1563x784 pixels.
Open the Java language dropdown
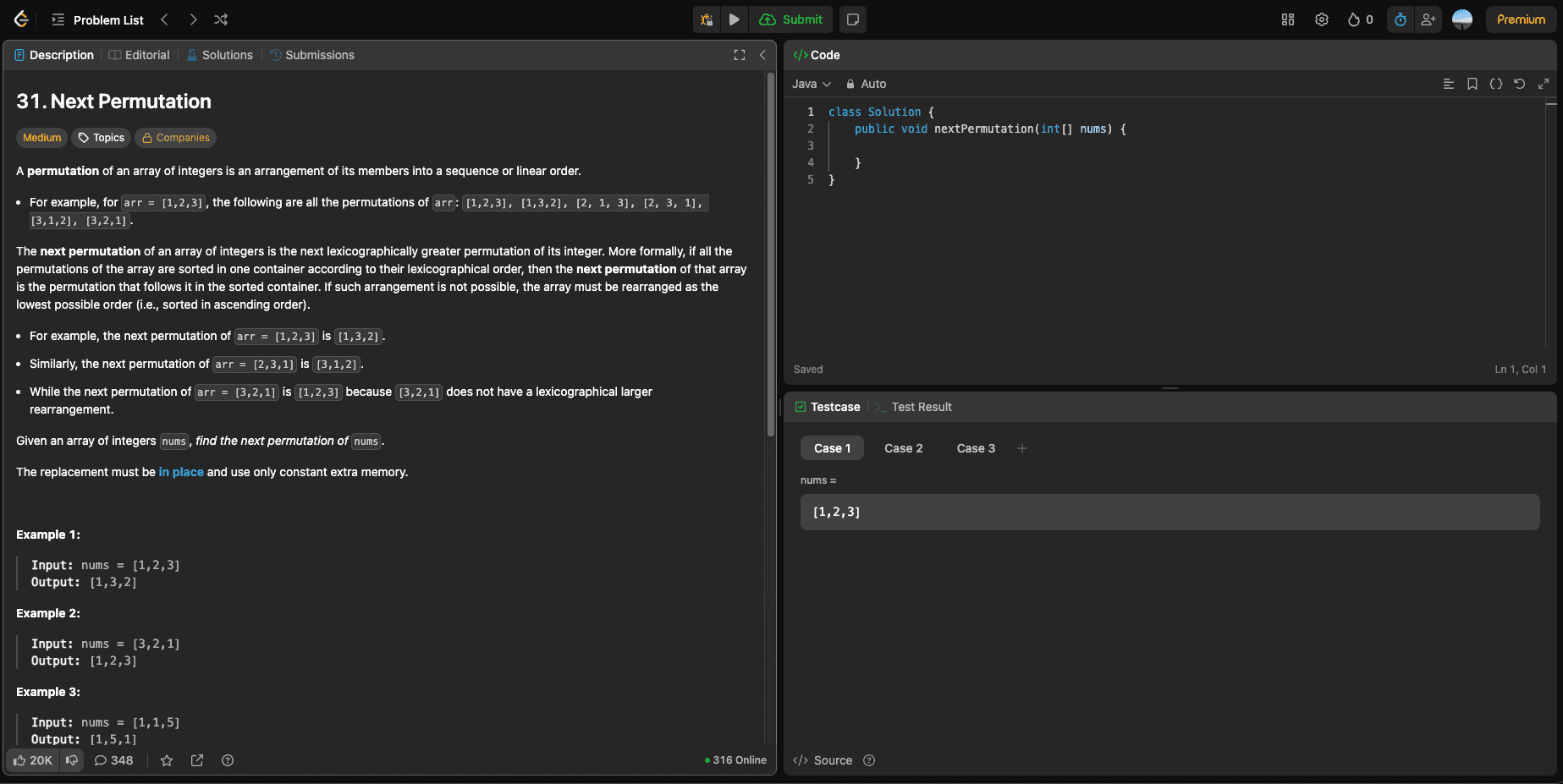[x=811, y=84]
